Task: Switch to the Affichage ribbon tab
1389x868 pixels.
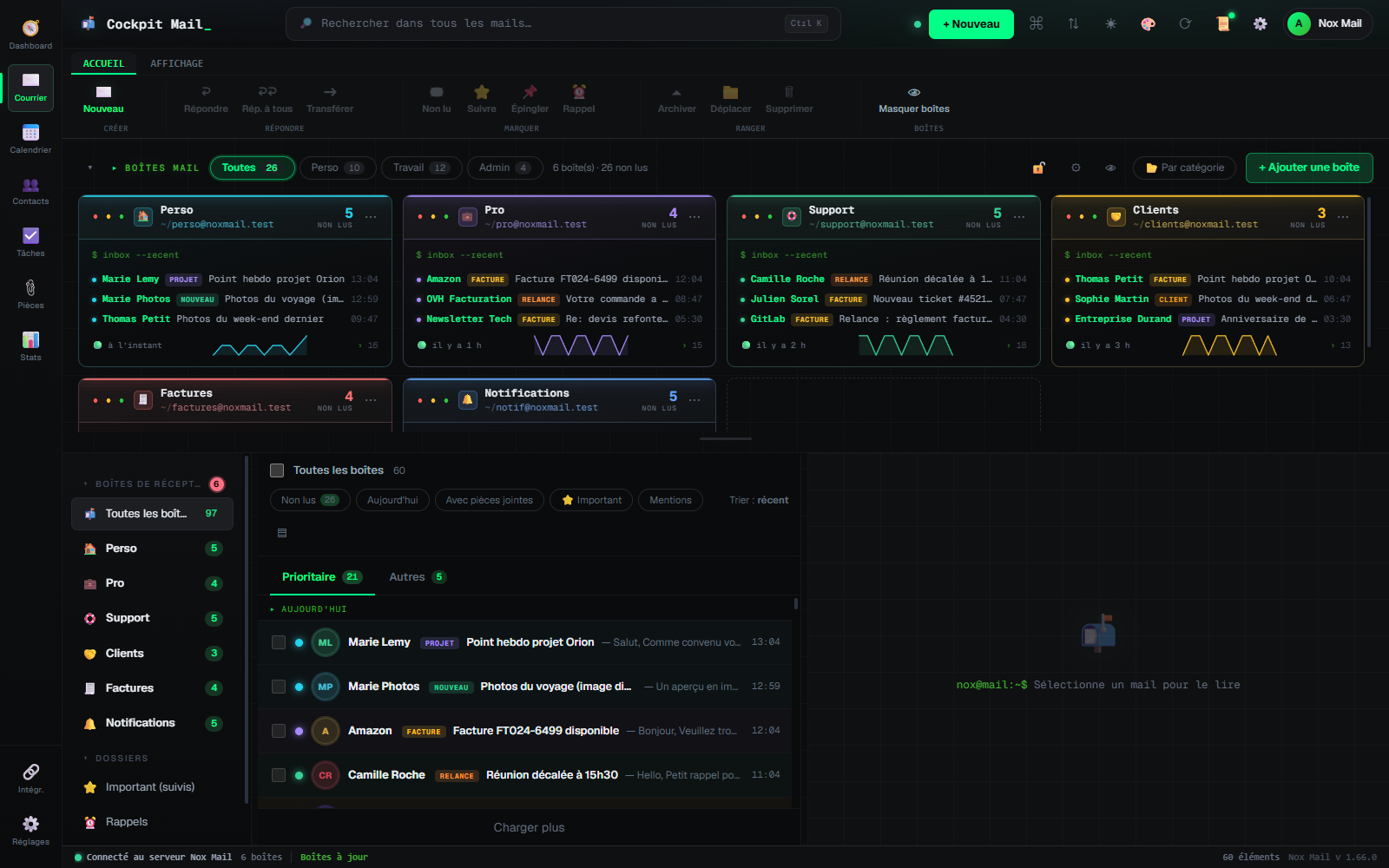Action: (177, 63)
